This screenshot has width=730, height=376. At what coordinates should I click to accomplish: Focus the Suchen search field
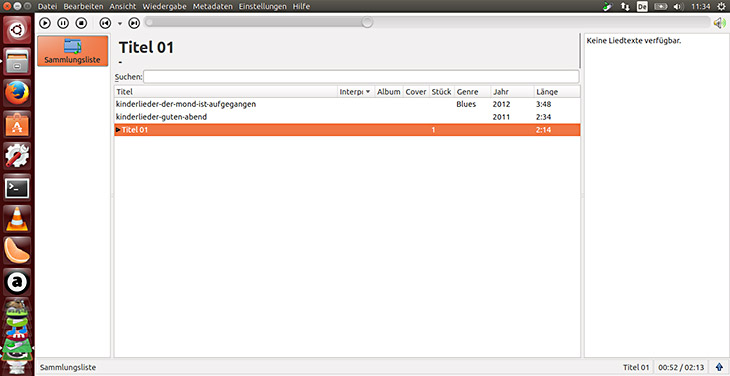click(x=361, y=76)
